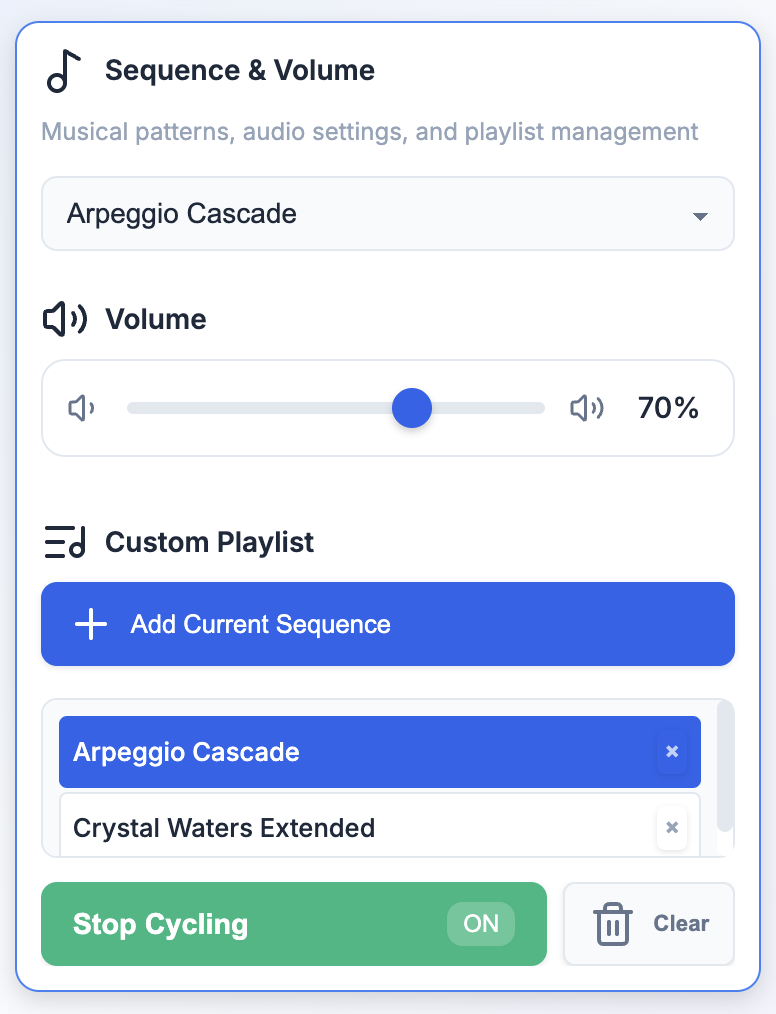Remove Arpeggio Cascade from the playlist
776x1014 pixels.
(672, 751)
